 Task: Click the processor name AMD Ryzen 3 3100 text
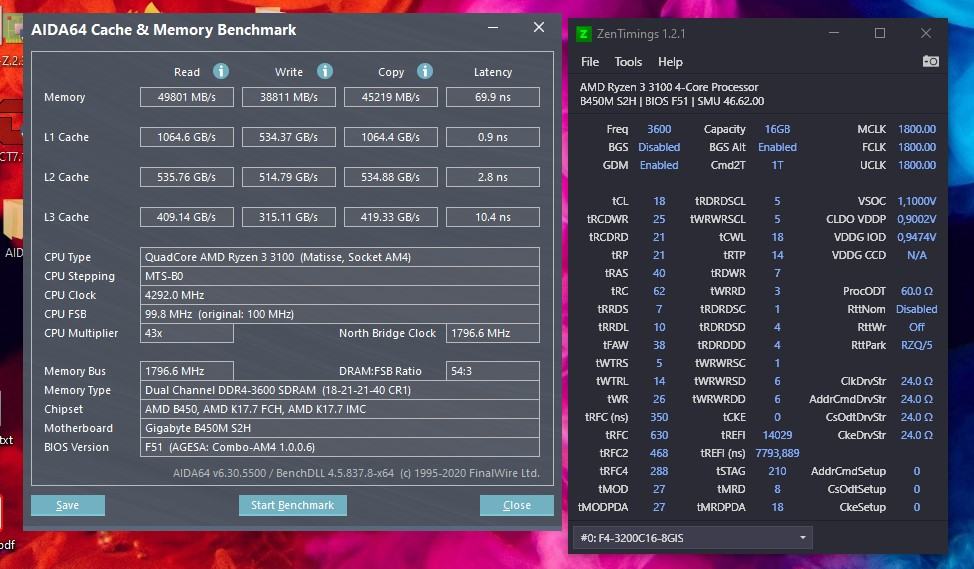(669, 88)
